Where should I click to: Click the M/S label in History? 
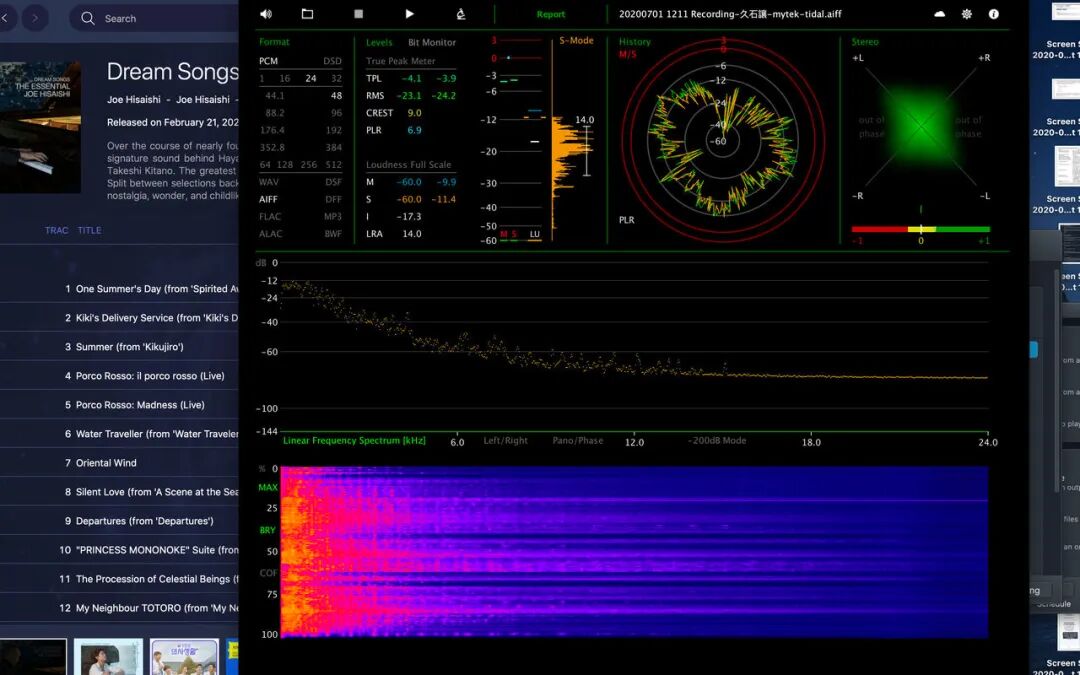[627, 55]
